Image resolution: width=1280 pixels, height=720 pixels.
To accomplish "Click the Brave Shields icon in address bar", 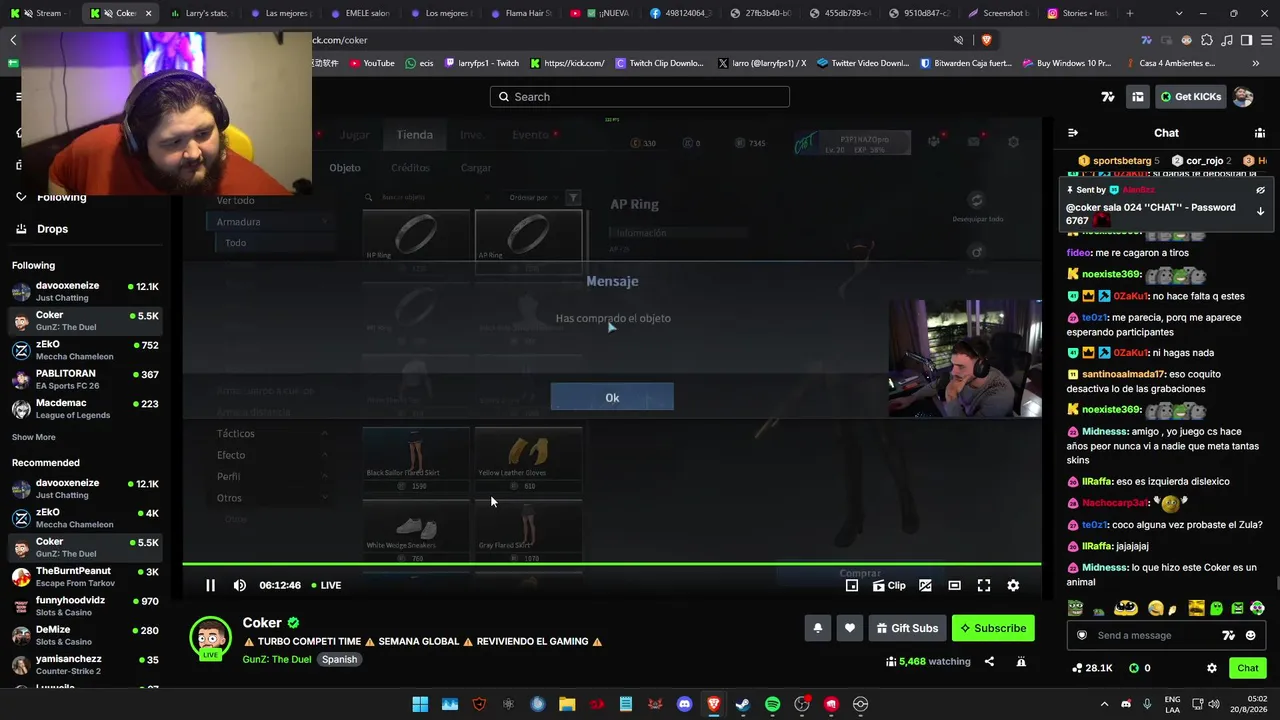I will tap(986, 40).
